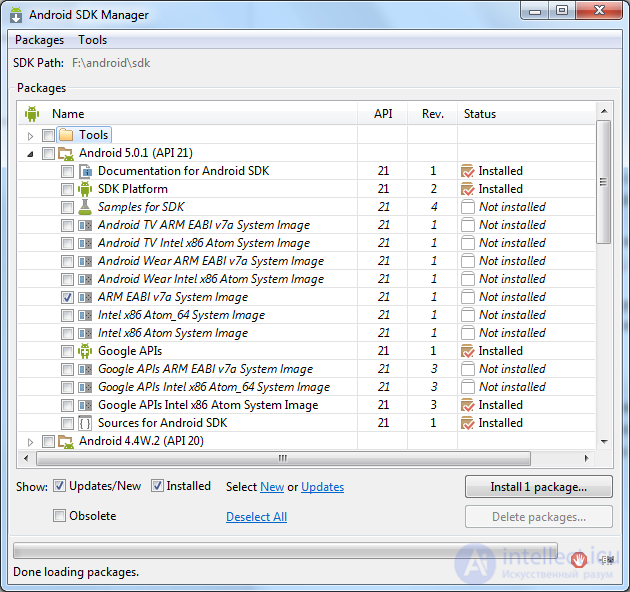Toggle the Installed show filter checkbox

158,486
